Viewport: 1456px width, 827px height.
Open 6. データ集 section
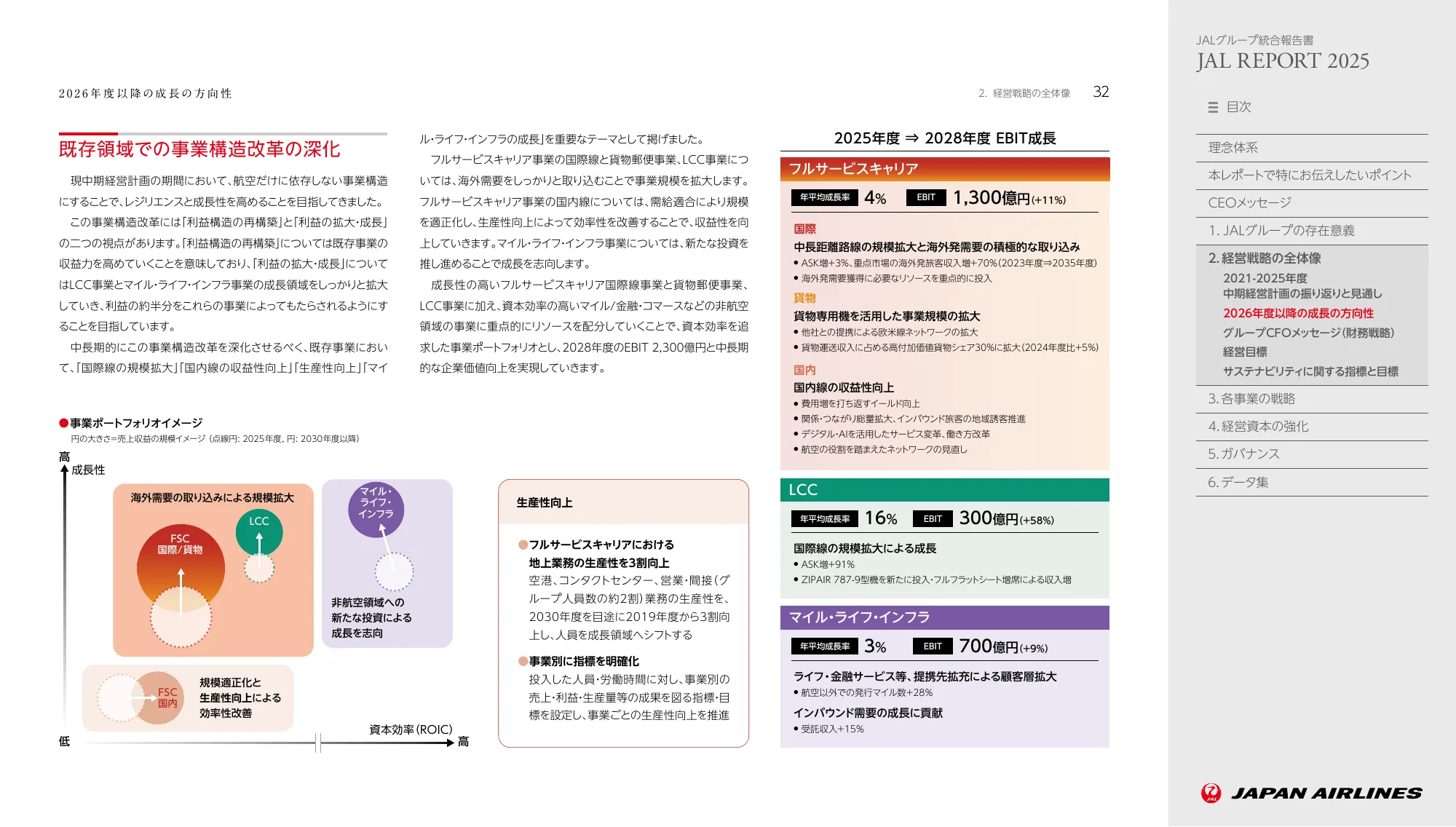click(x=1312, y=483)
